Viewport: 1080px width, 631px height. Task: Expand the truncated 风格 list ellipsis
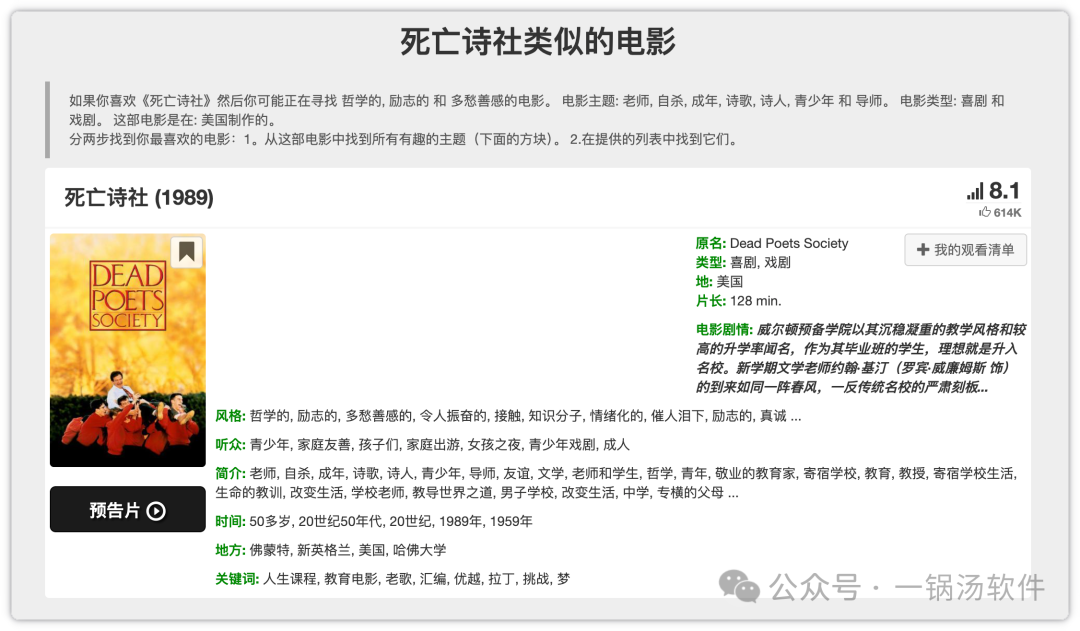795,416
